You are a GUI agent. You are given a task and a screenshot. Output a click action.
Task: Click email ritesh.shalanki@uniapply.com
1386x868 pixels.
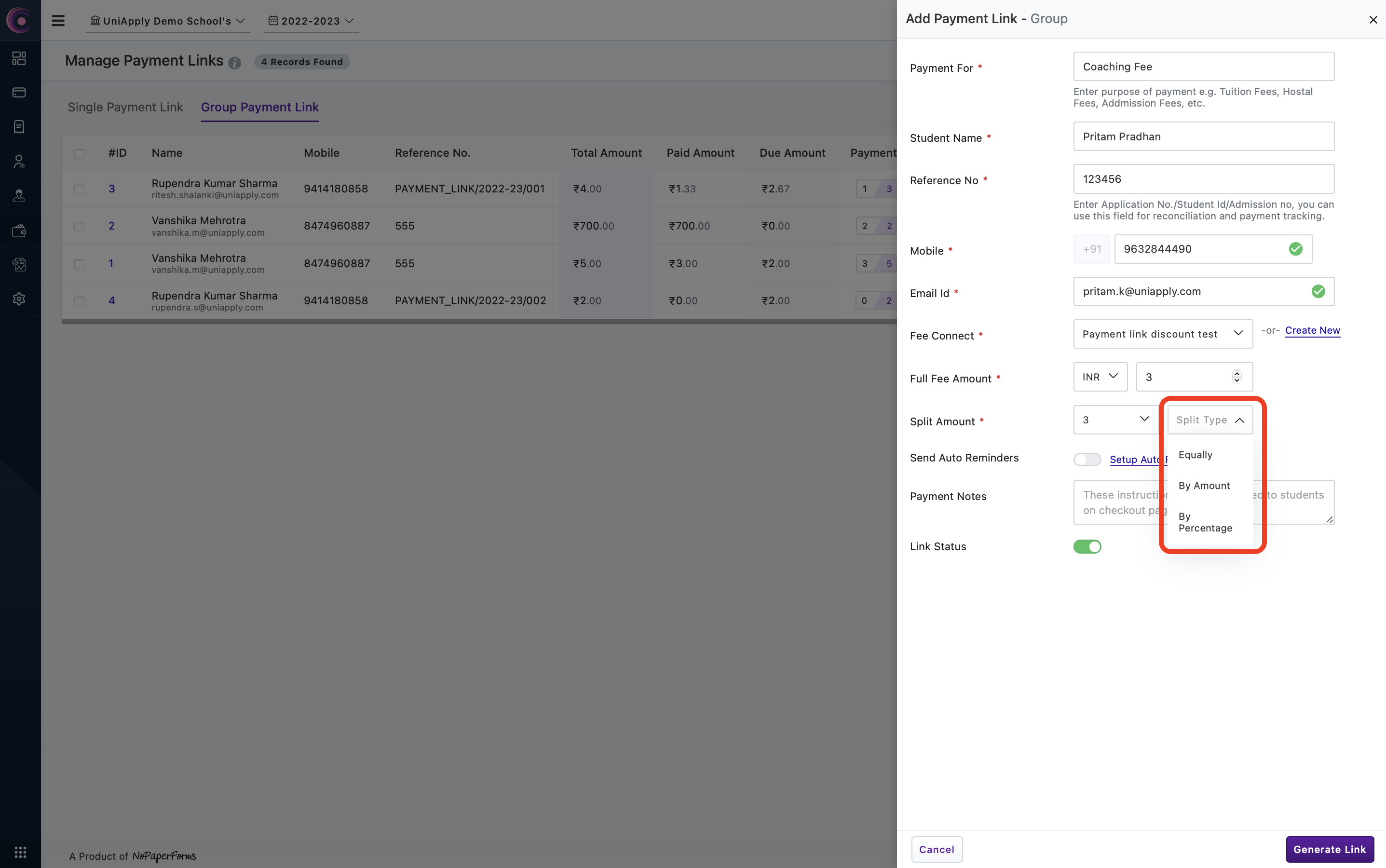(215, 195)
